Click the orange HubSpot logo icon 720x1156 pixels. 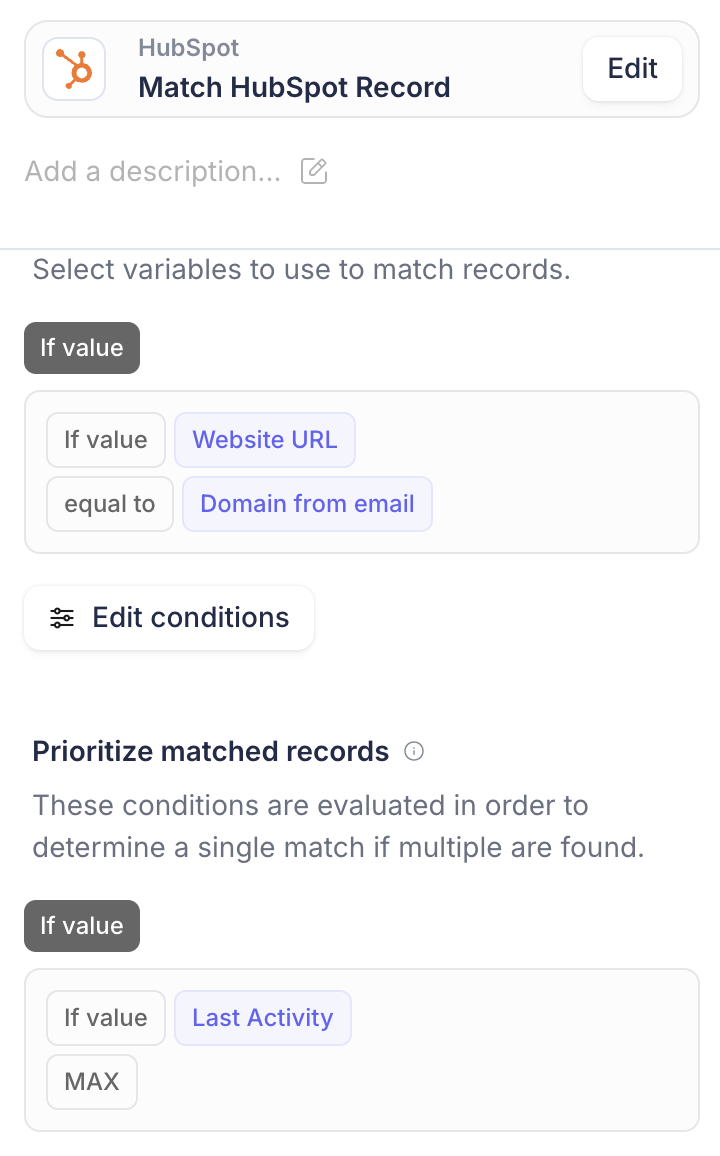tap(74, 69)
